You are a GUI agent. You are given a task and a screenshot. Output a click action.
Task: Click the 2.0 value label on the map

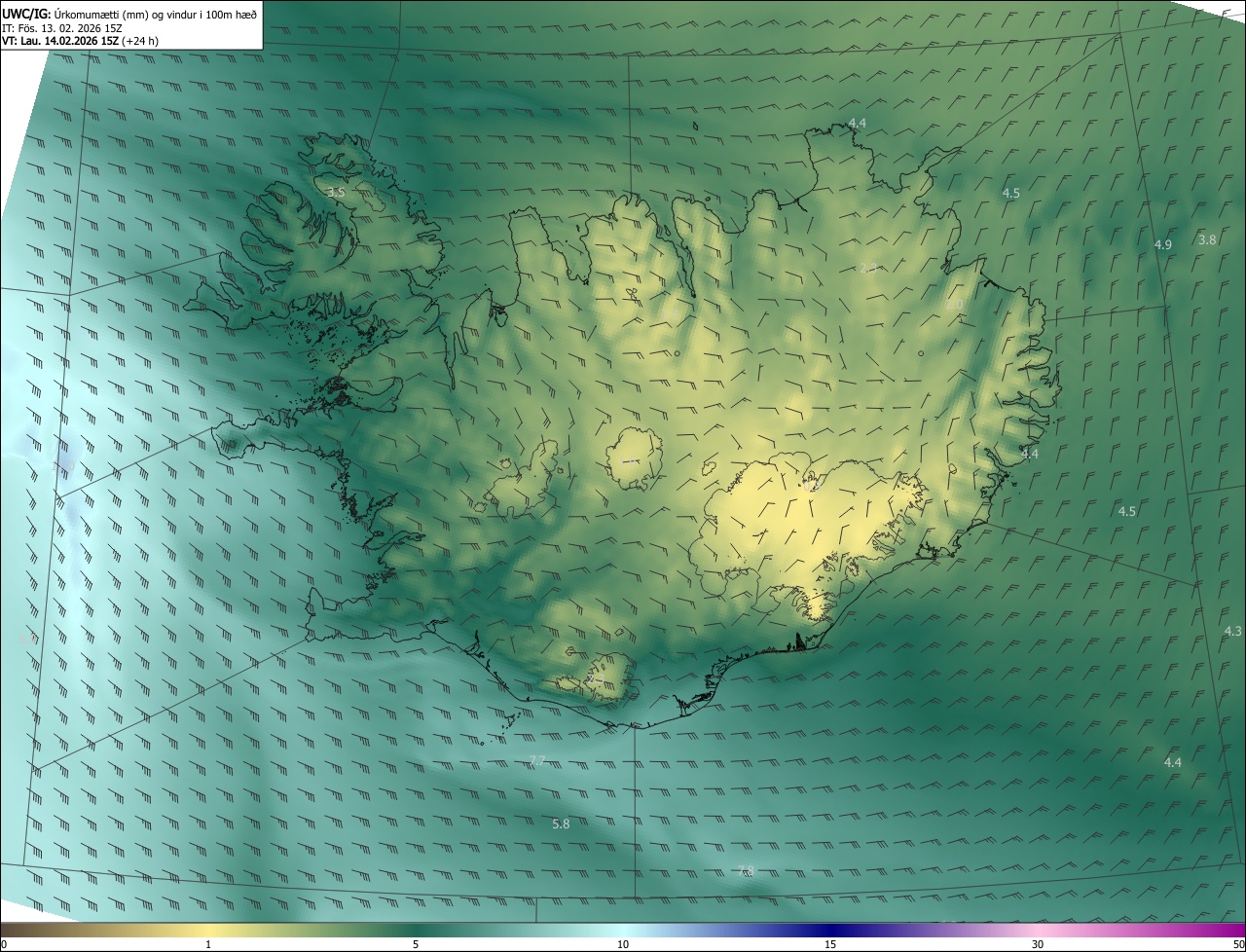pyautogui.click(x=954, y=305)
